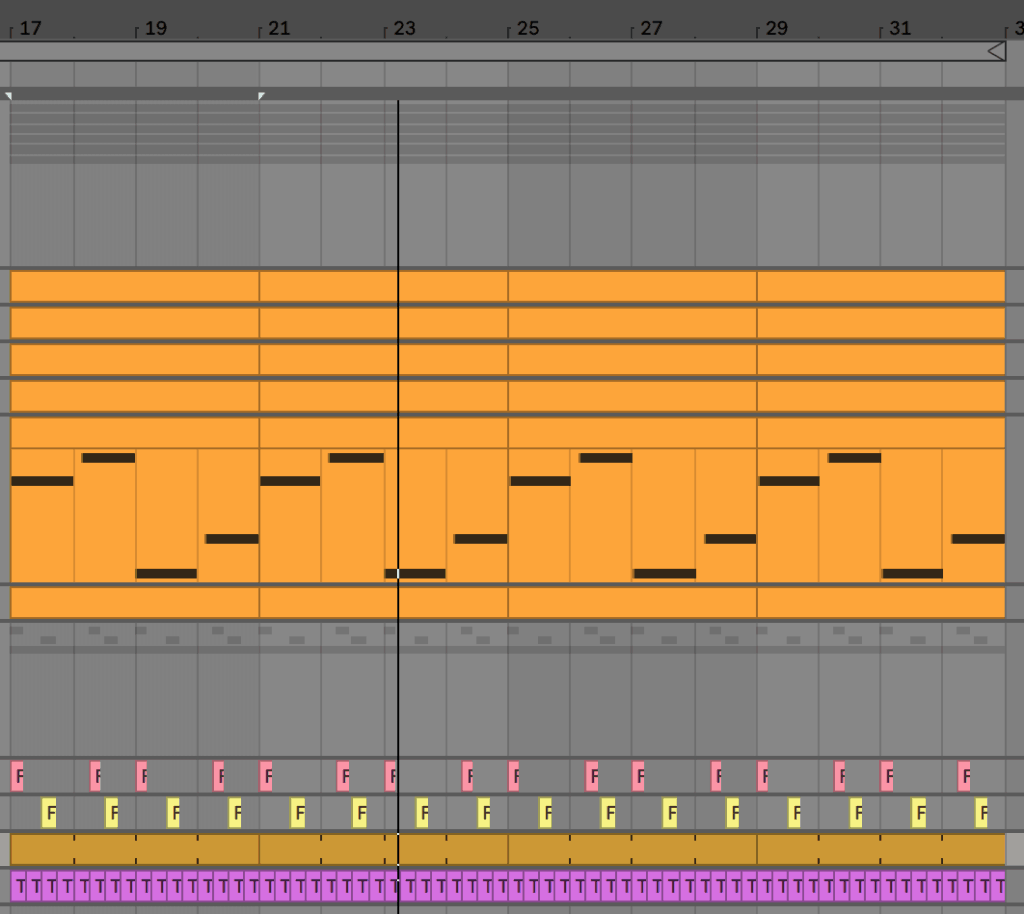Select topmost orange track clip starting at bar 25
1024x914 pixels.
tap(632, 287)
